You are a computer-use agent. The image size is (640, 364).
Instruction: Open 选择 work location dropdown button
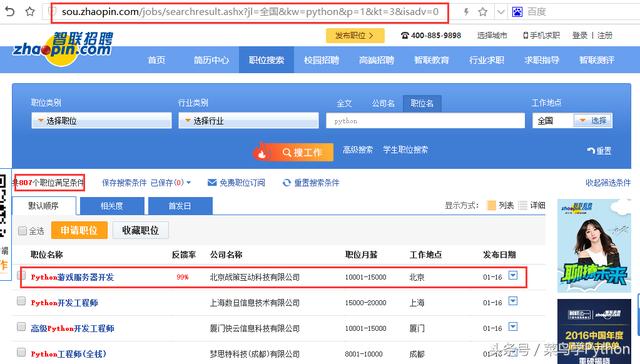(593, 120)
